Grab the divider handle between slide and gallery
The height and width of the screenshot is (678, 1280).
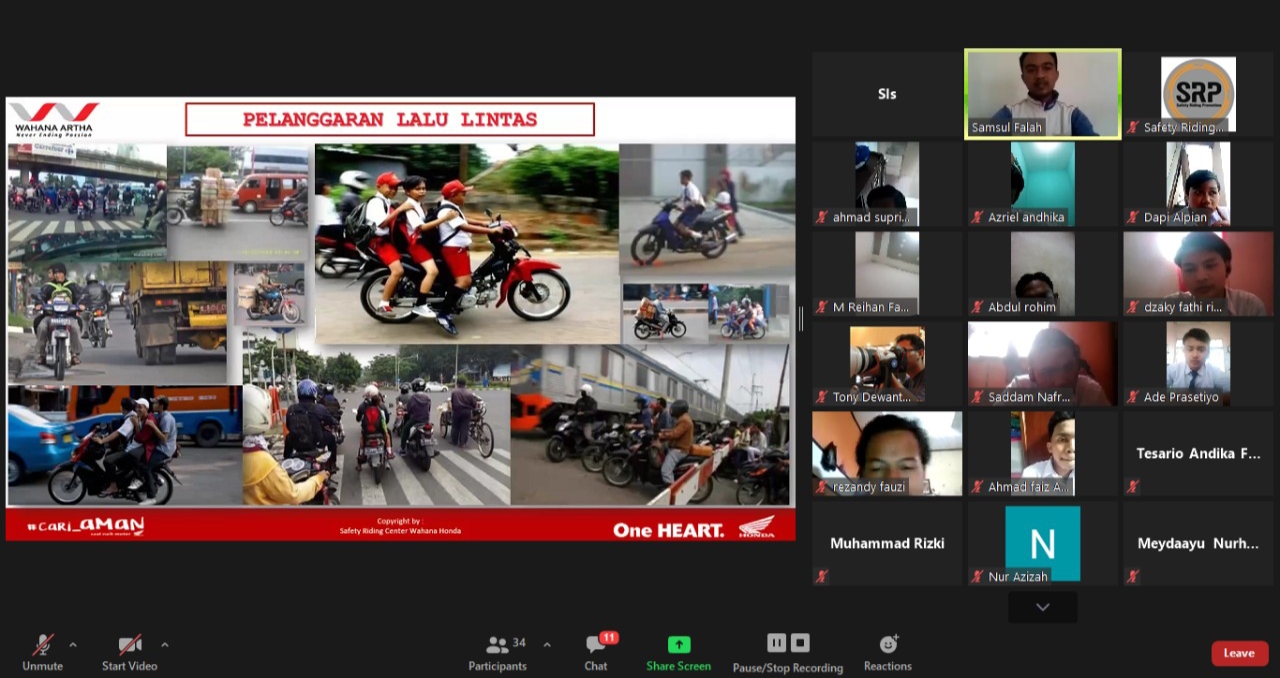pyautogui.click(x=800, y=319)
